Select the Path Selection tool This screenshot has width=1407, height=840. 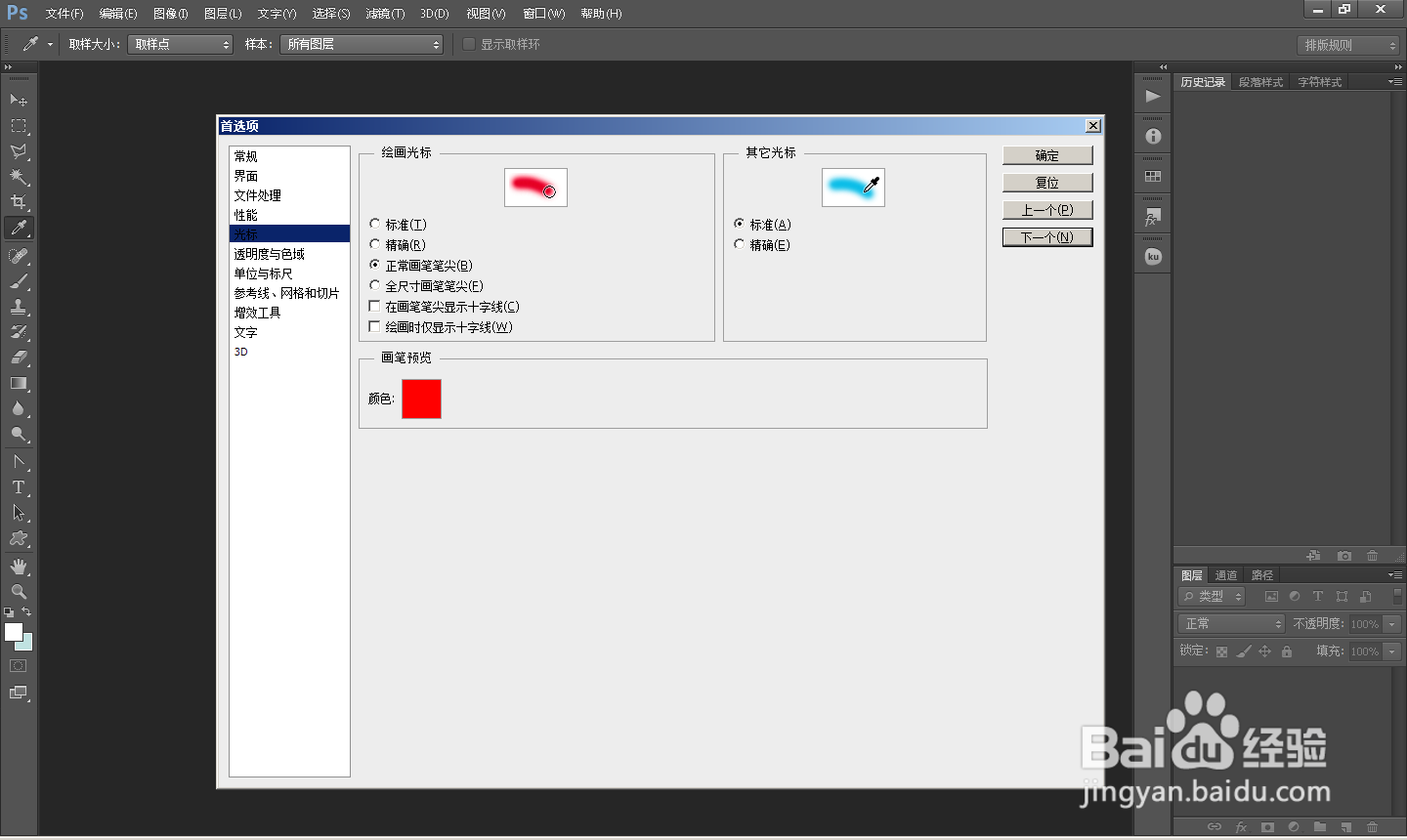coord(19,513)
